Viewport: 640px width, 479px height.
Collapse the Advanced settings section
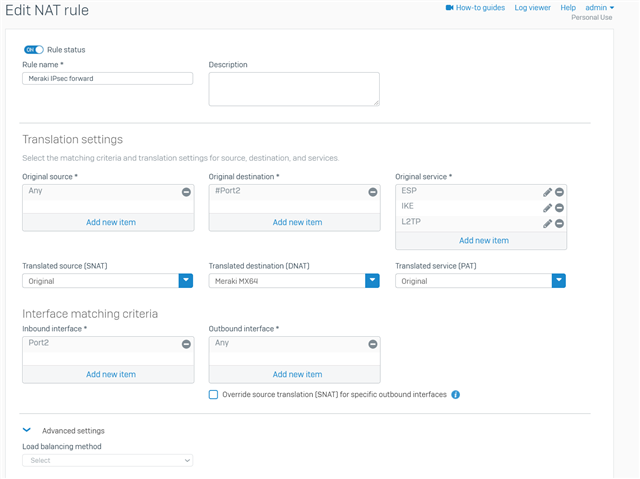coord(27,430)
